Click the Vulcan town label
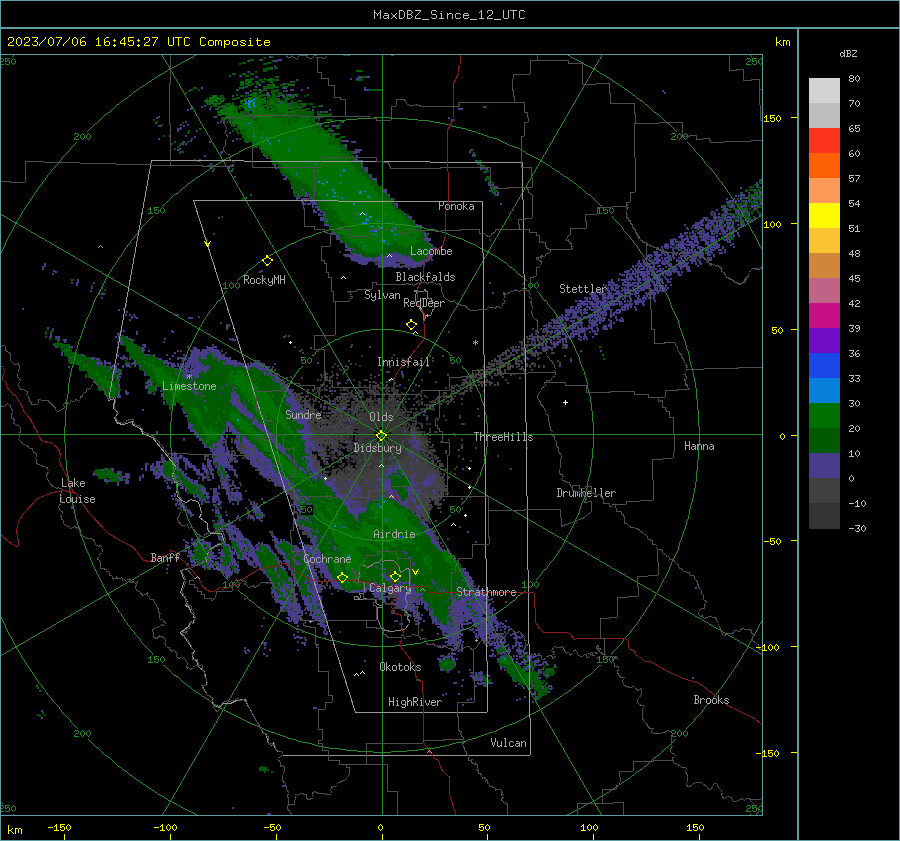Screen dimensions: 900x841 click(508, 743)
